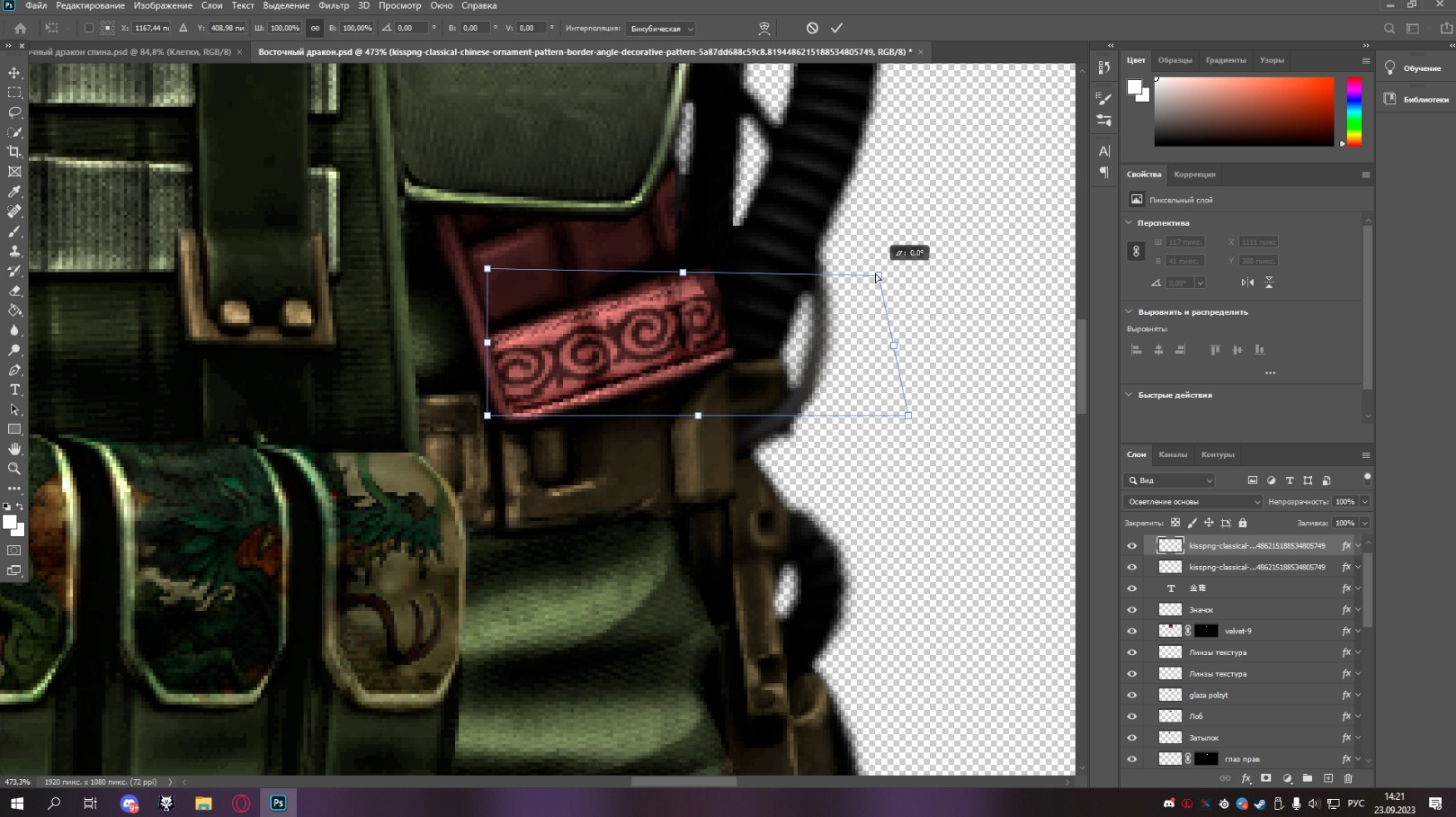Open the Изображение menu
The image size is (1456, 817).
[x=163, y=5]
